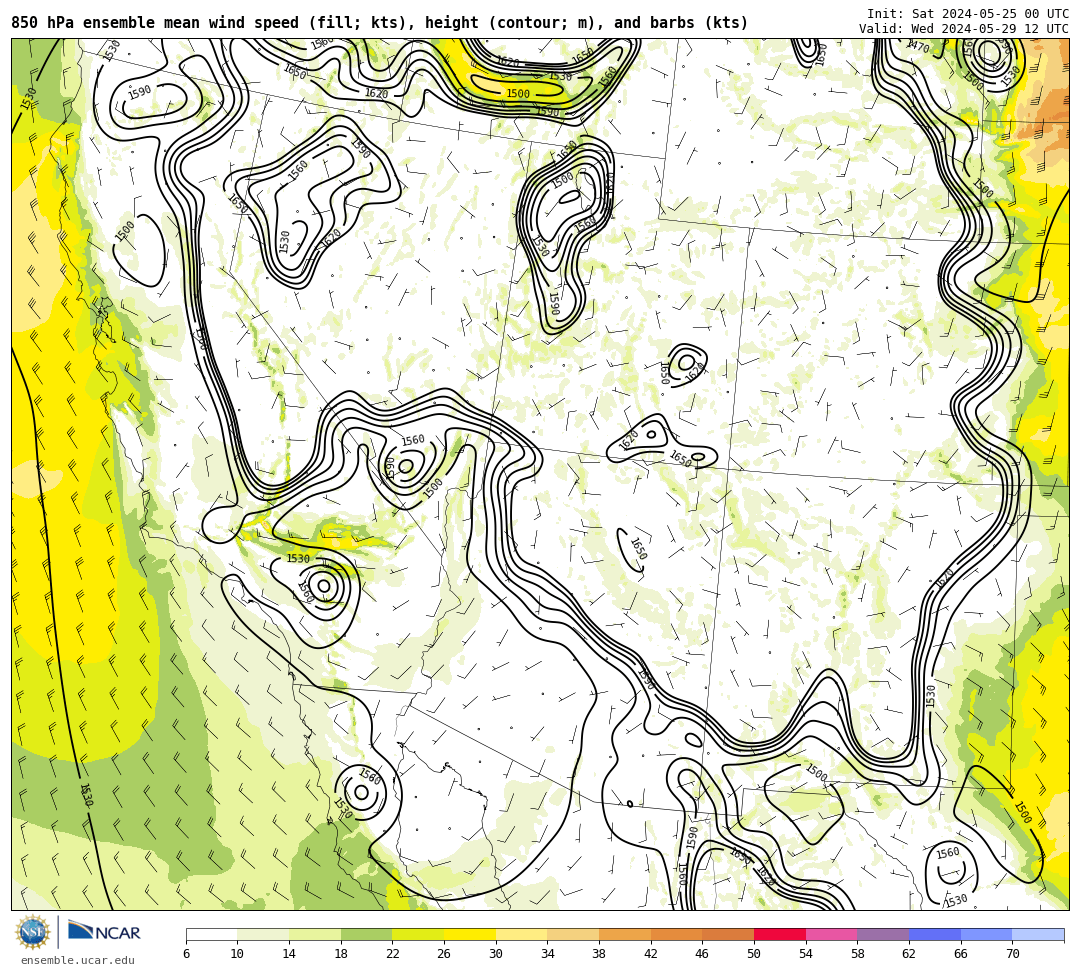
Task: Pick the pale 10–14 kts colorbar segment
Action: [263, 934]
